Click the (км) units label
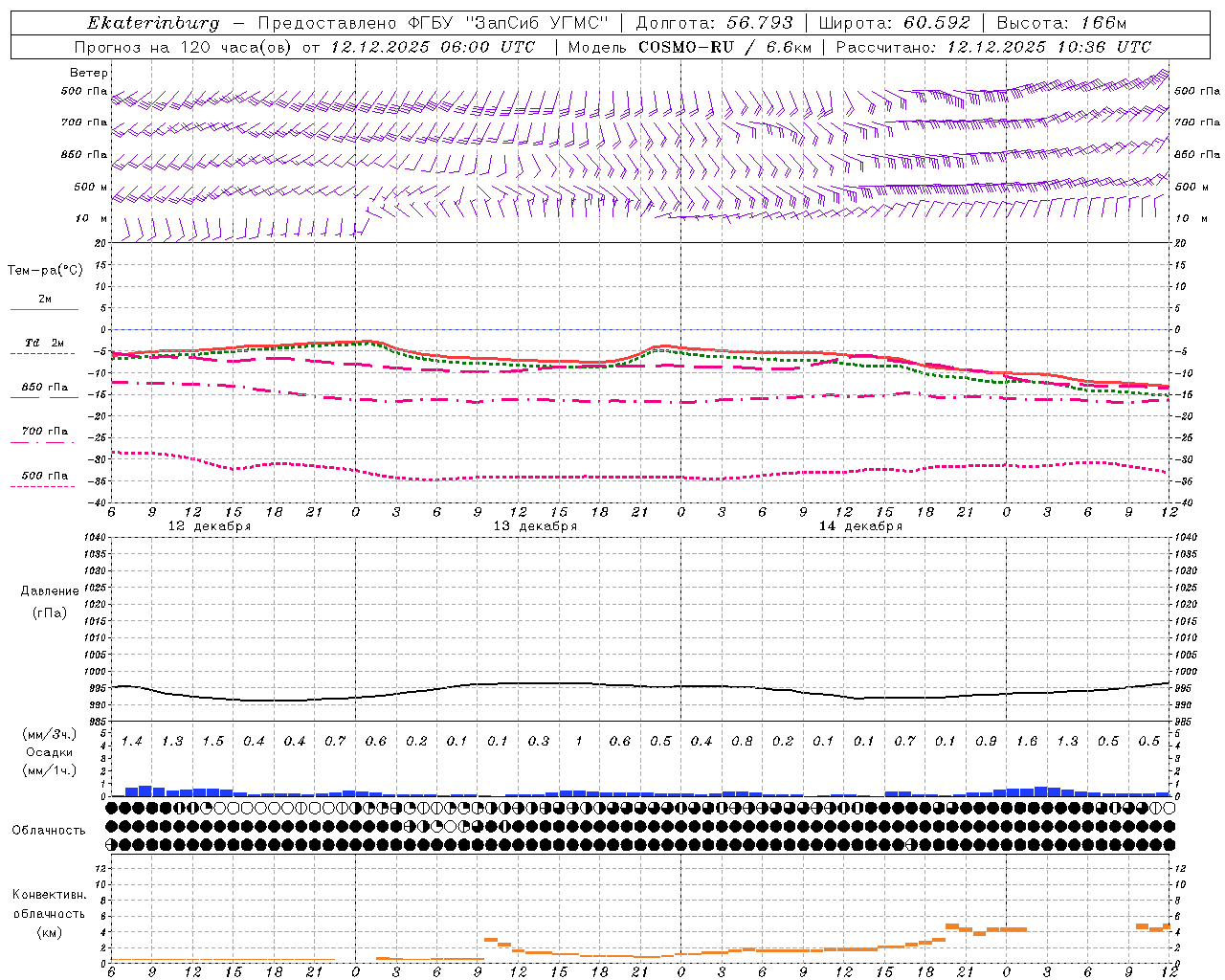The image size is (1225, 980). pos(49,932)
